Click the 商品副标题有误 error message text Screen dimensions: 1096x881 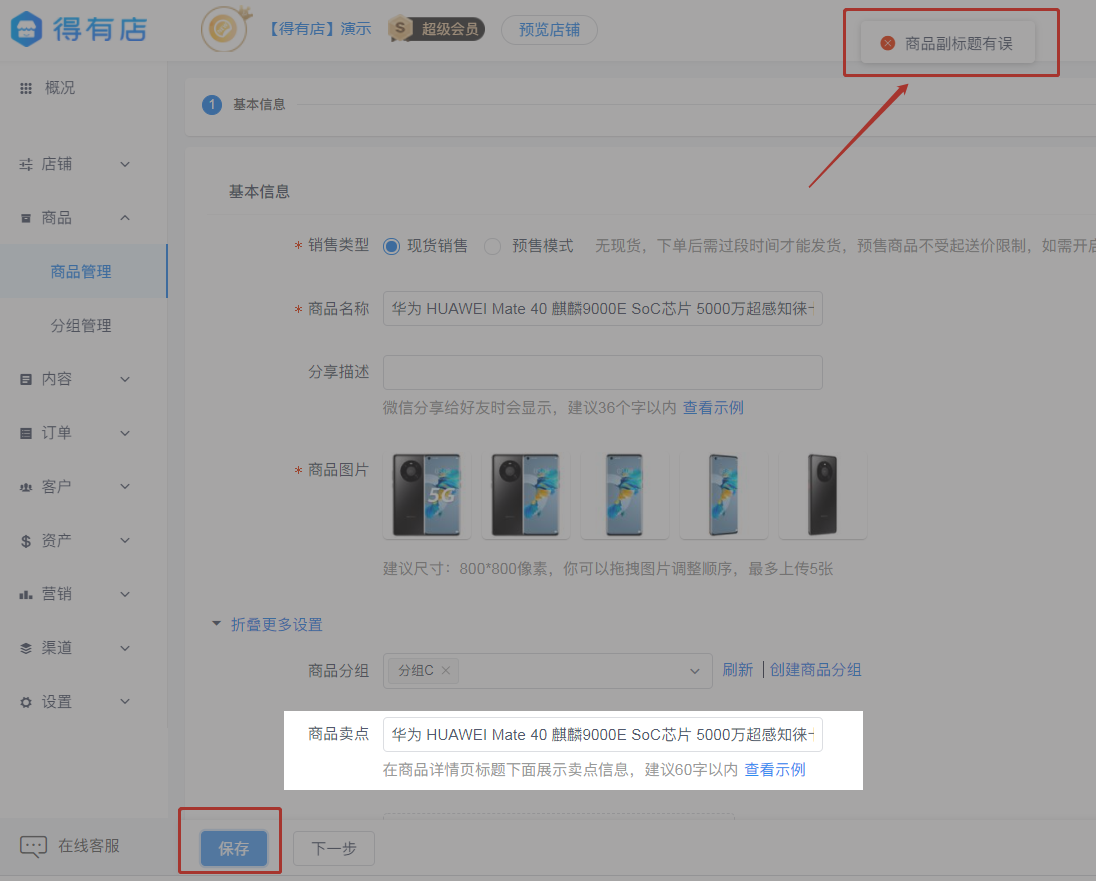958,44
